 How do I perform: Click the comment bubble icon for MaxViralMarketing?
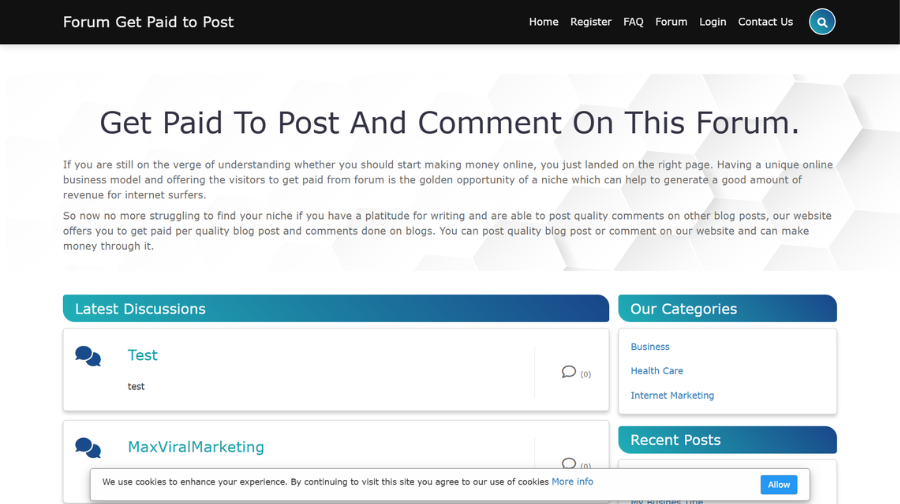click(568, 463)
